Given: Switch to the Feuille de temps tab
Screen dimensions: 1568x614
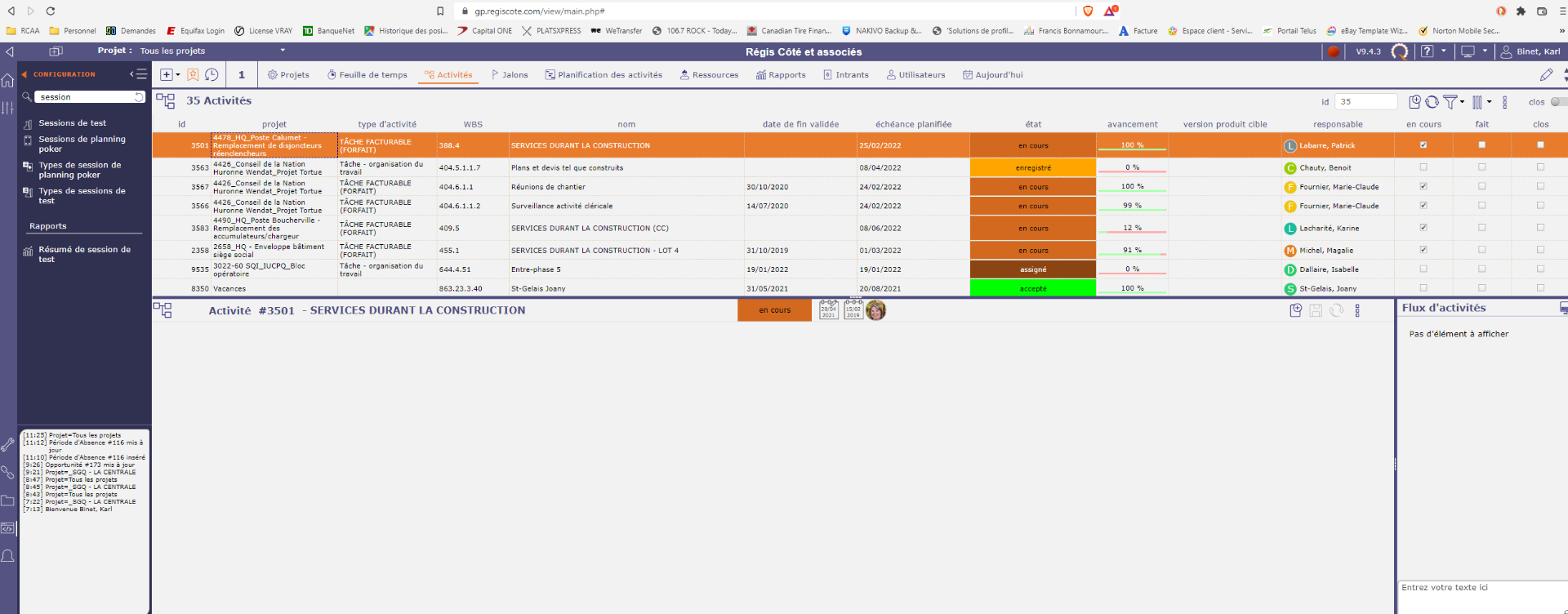Looking at the screenshot, I should point(367,74).
